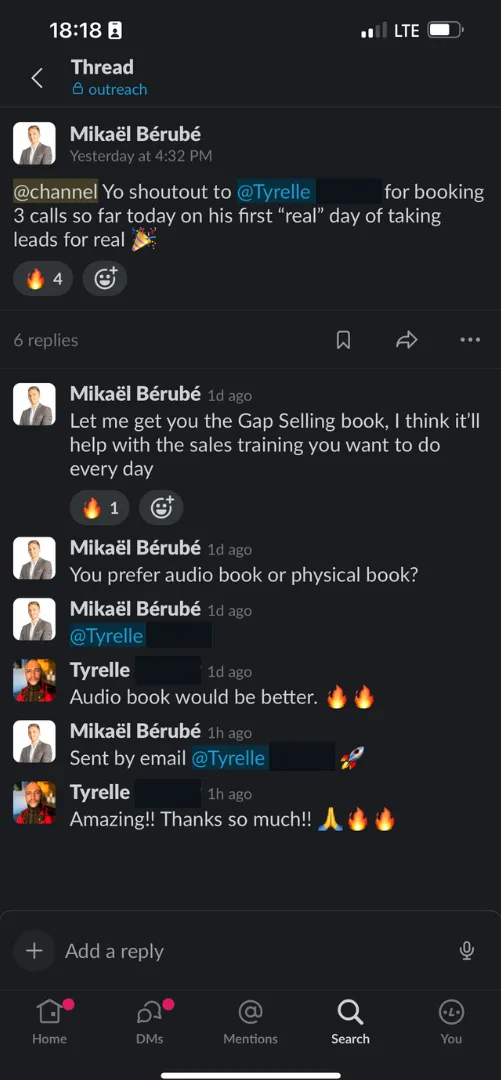The width and height of the screenshot is (501, 1080).
Task: Select the Search tab
Action: (x=350, y=1022)
